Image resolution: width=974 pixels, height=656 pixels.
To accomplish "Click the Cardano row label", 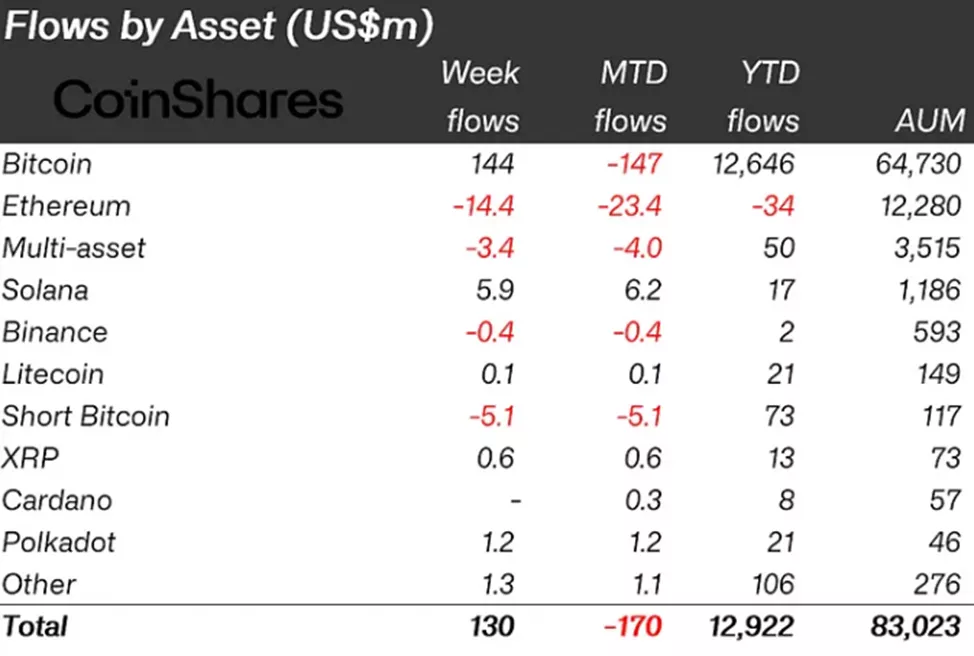I will [x=57, y=500].
